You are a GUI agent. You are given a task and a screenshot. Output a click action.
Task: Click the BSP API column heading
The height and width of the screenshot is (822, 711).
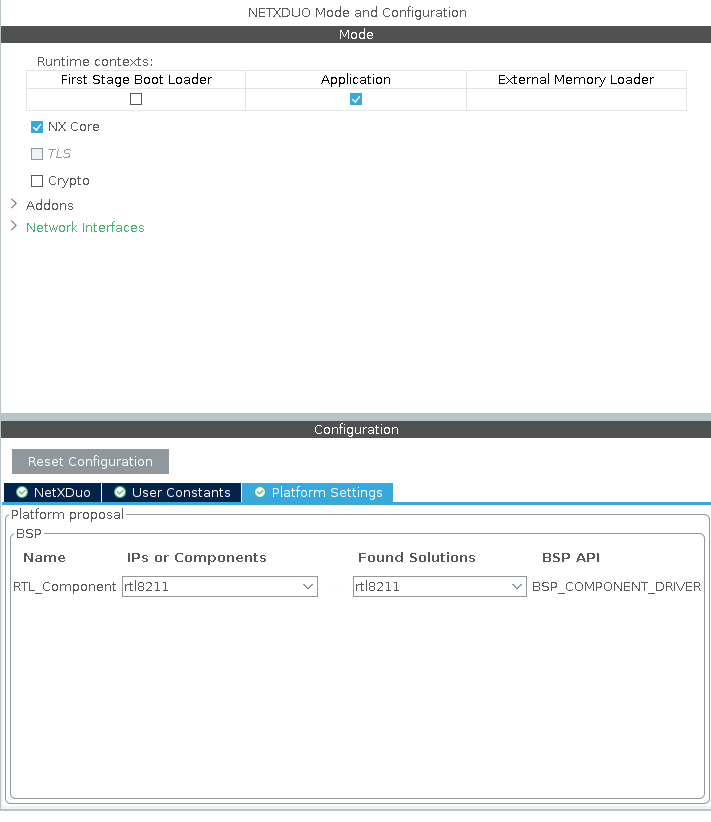(x=571, y=557)
